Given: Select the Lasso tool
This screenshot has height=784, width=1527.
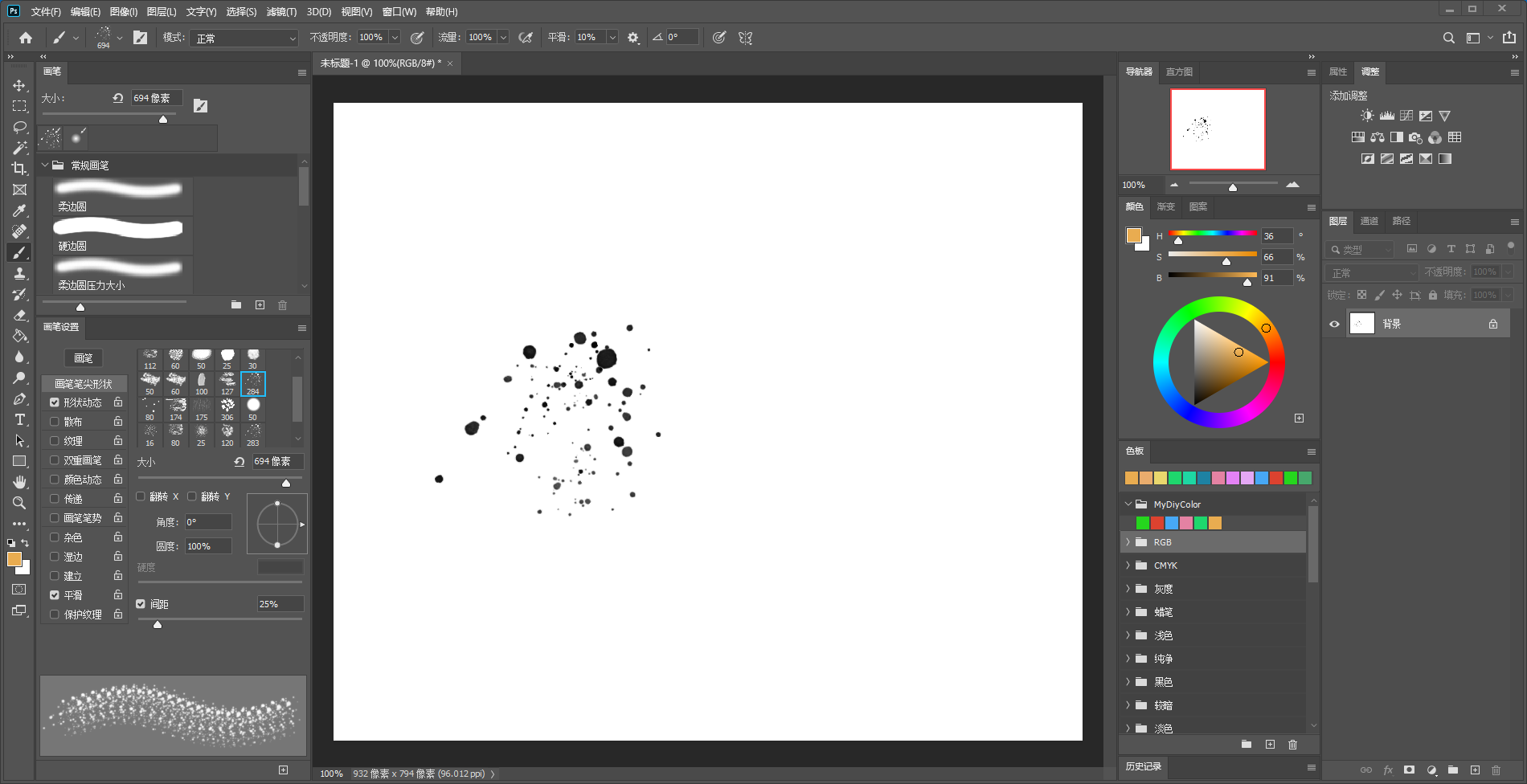Looking at the screenshot, I should tap(19, 127).
